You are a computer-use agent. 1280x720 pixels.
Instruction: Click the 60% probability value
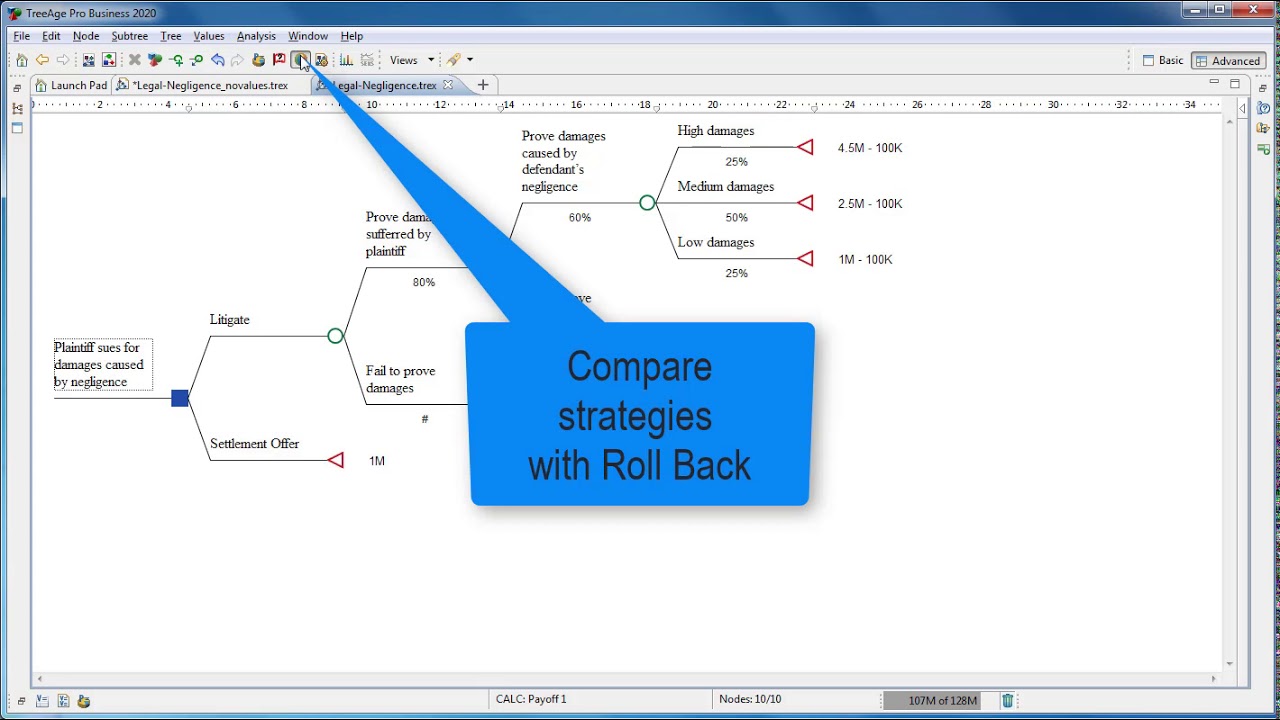point(580,218)
